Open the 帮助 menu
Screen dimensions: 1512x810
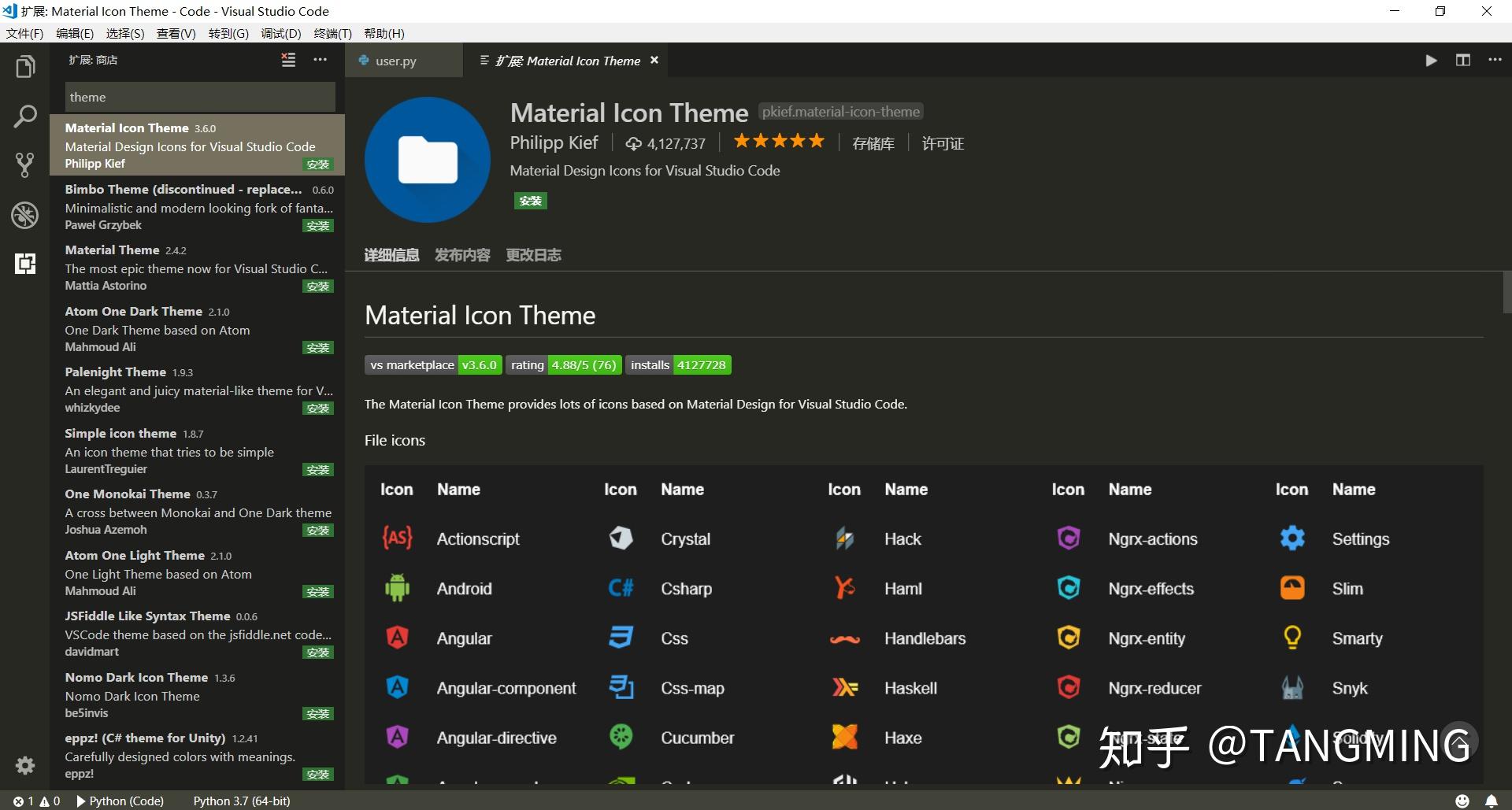384,33
